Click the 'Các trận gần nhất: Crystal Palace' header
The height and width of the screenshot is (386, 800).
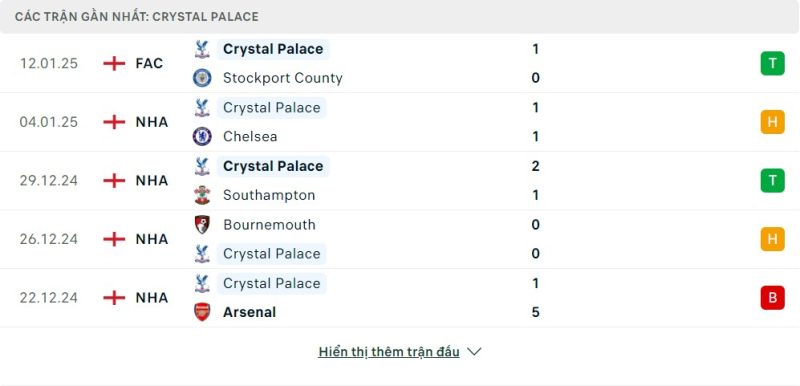137,17
